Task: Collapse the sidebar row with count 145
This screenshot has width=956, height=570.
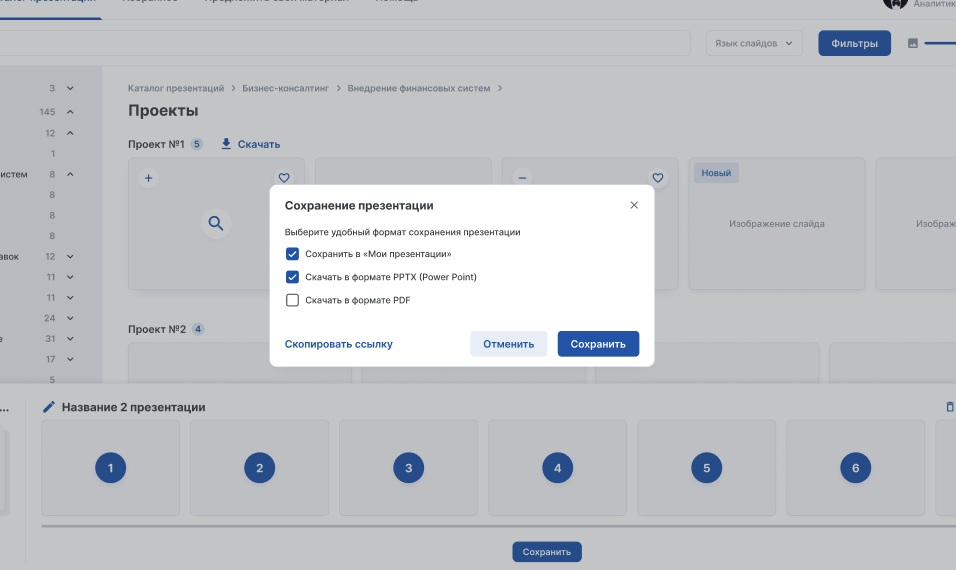Action: click(70, 112)
